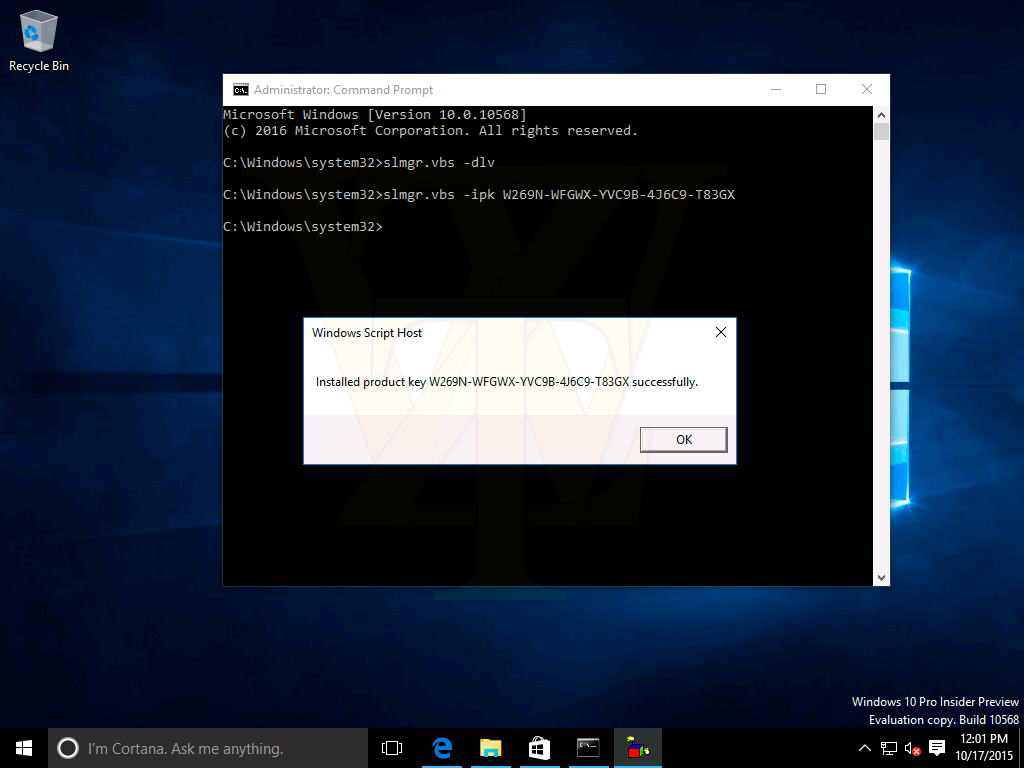Screen dimensions: 1024x768
Task: Click the Command Prompt scrollbar up arrow
Action: click(x=881, y=114)
